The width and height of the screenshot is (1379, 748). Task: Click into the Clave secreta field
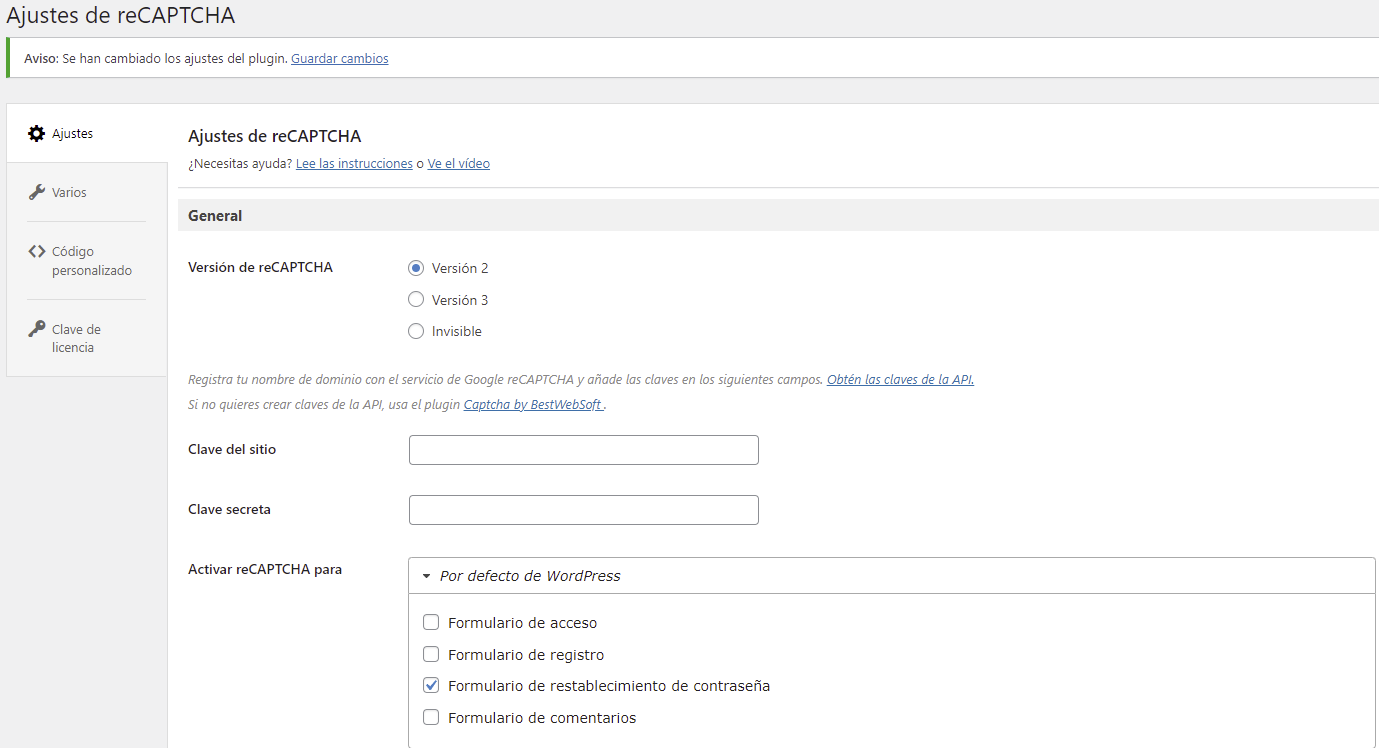coord(584,510)
